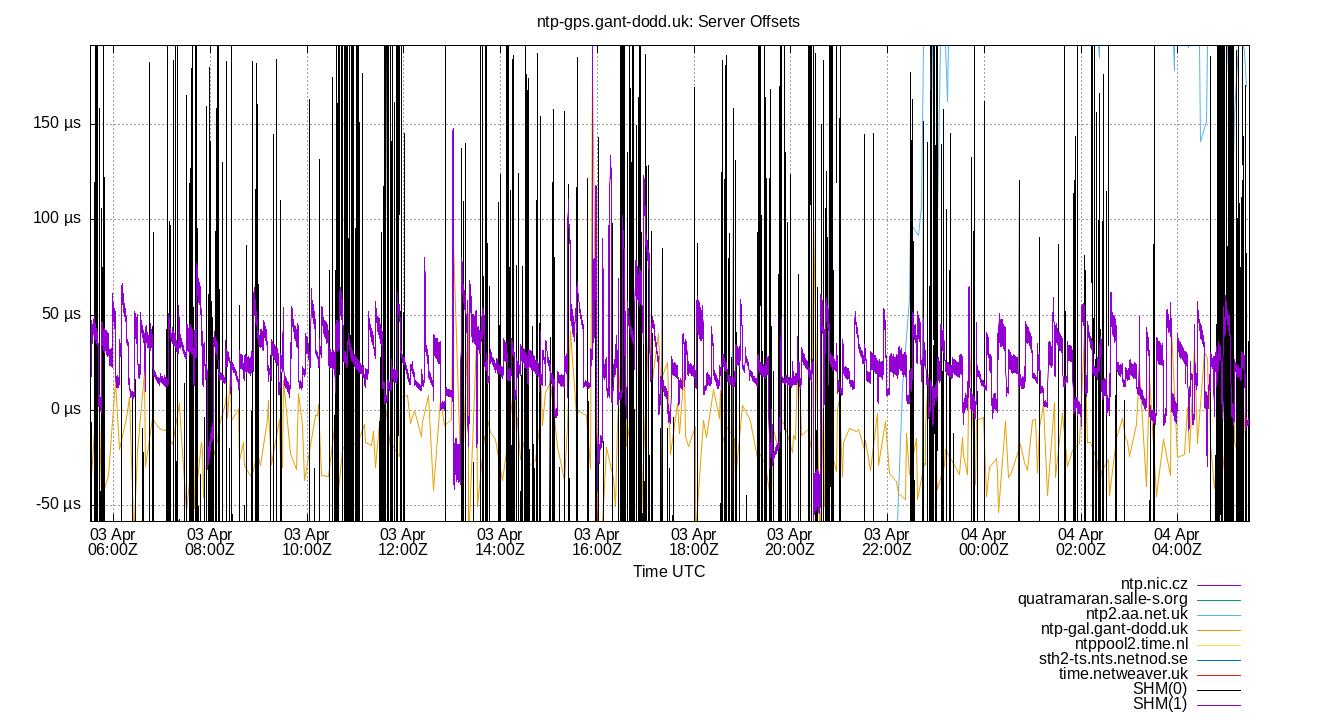Click the Time UTC axis label
The width and height of the screenshot is (1340, 720).
pyautogui.click(x=670, y=571)
